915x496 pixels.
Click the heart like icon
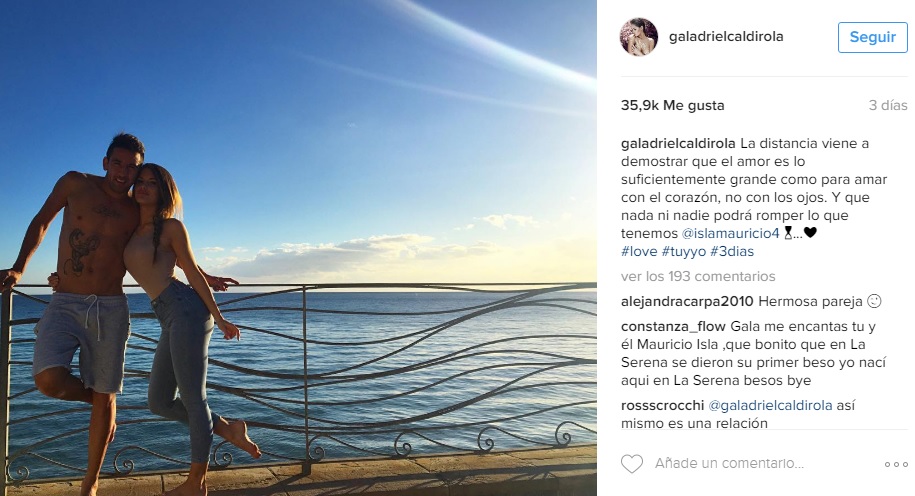[x=631, y=464]
